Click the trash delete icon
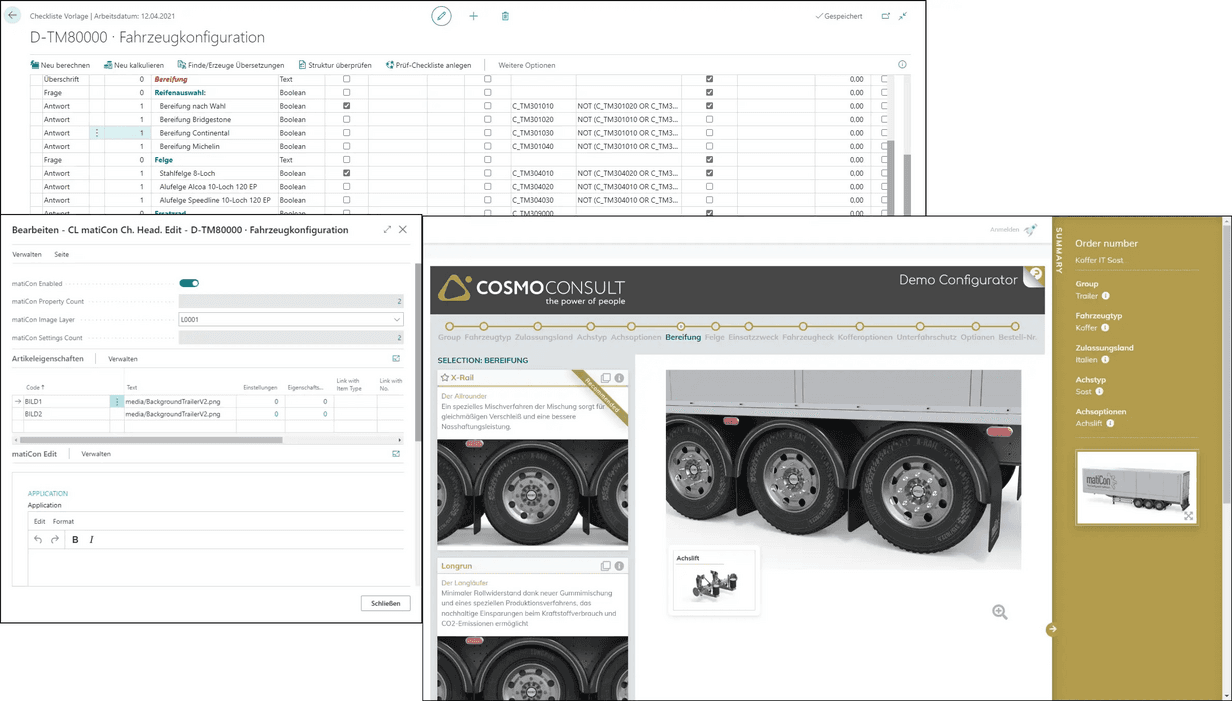Screen dimensions: 1232x701 pyautogui.click(x=505, y=16)
